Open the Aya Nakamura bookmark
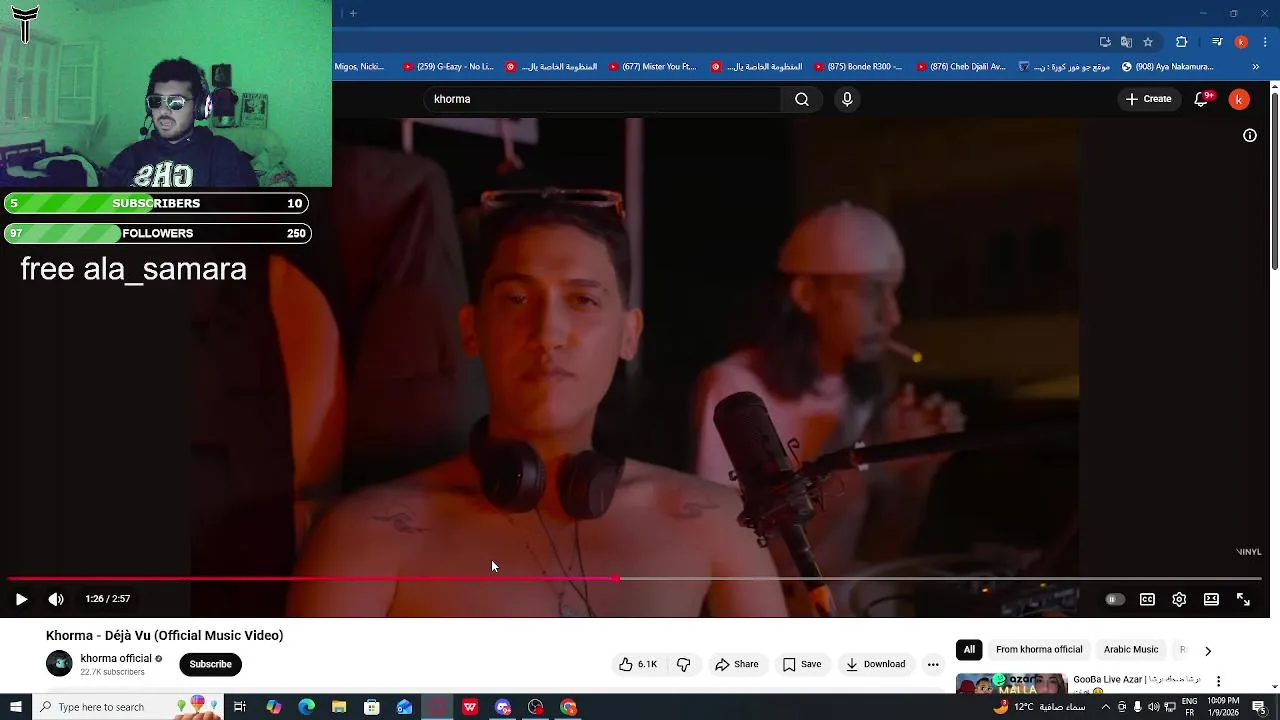Viewport: 1280px width, 720px height. click(1168, 67)
